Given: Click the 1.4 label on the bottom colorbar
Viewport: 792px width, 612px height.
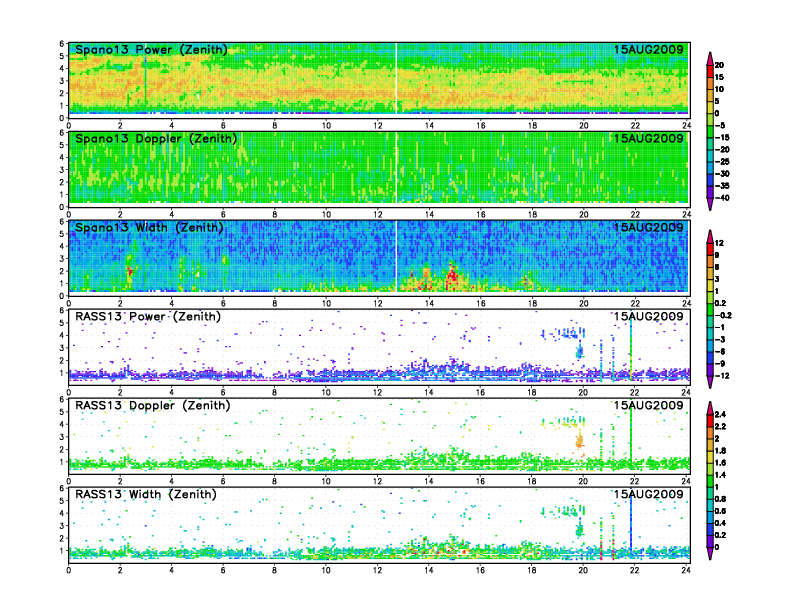Looking at the screenshot, I should 720,475.
